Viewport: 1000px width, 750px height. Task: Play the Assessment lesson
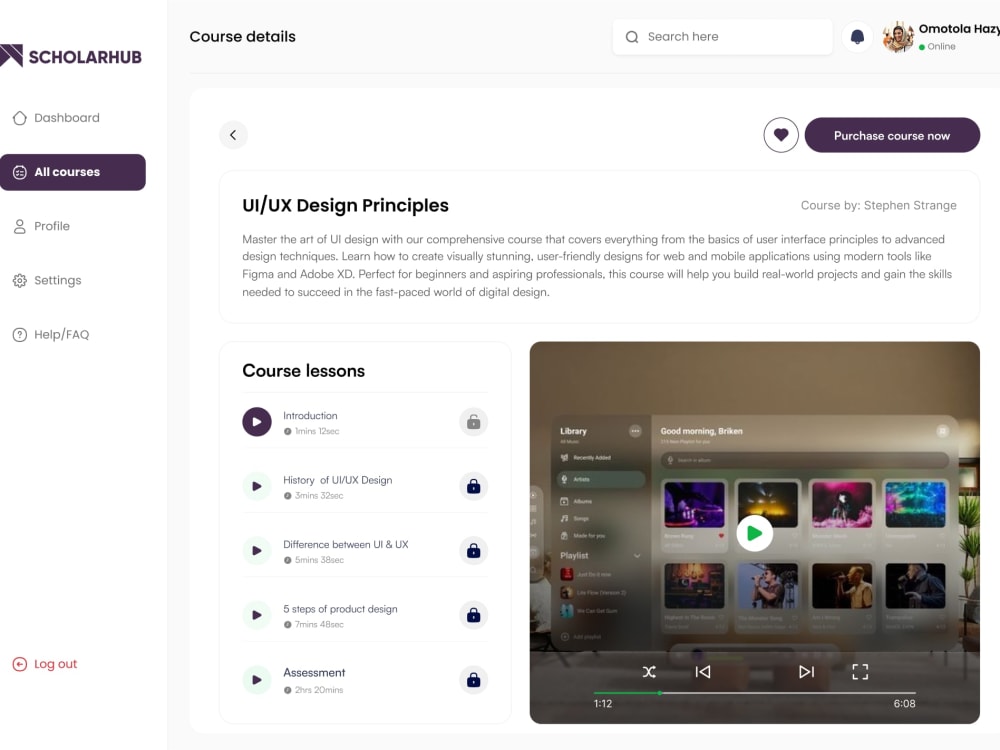(257, 680)
